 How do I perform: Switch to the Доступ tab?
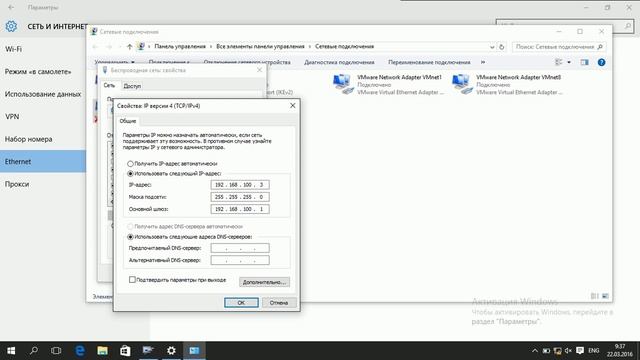point(132,86)
